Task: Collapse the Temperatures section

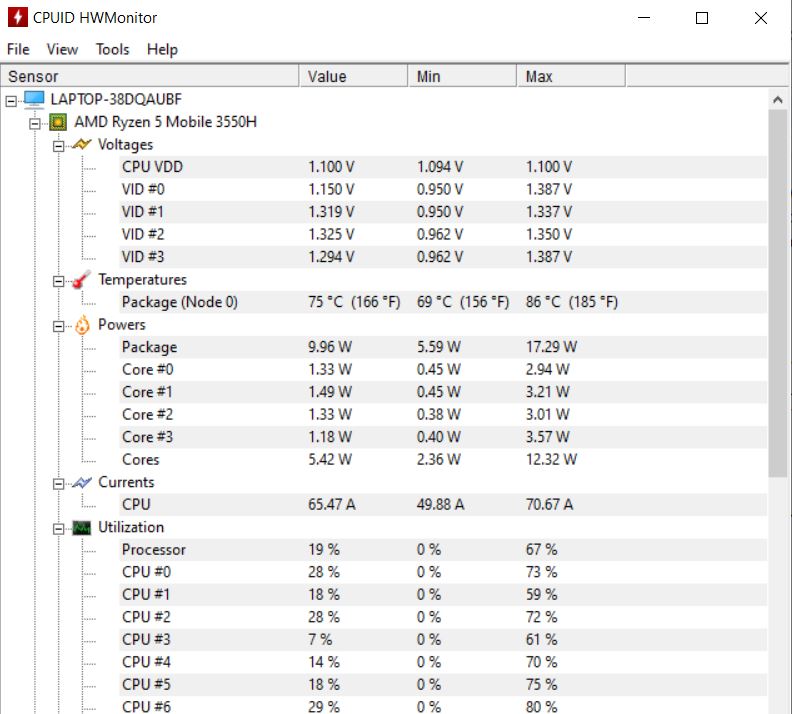Action: pyautogui.click(x=58, y=280)
